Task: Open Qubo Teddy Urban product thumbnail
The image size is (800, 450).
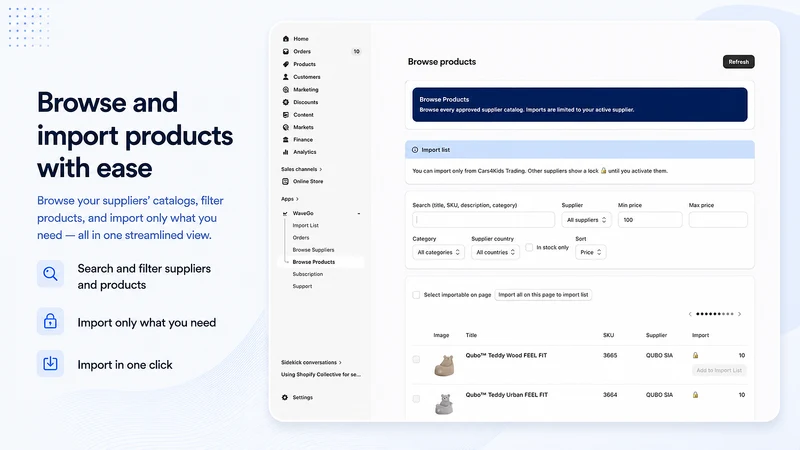Action: click(x=444, y=404)
